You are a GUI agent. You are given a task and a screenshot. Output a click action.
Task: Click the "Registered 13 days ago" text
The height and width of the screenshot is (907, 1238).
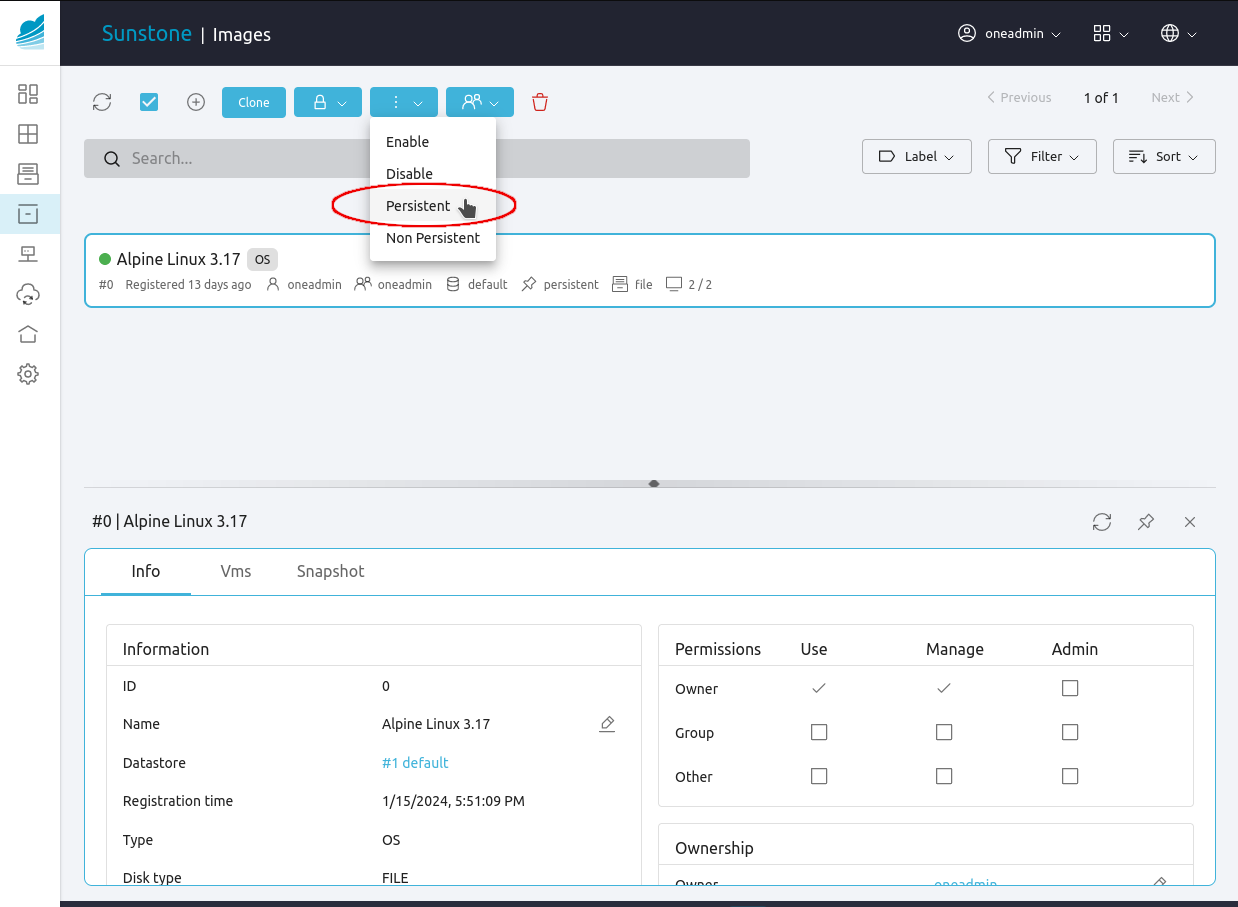point(189,285)
